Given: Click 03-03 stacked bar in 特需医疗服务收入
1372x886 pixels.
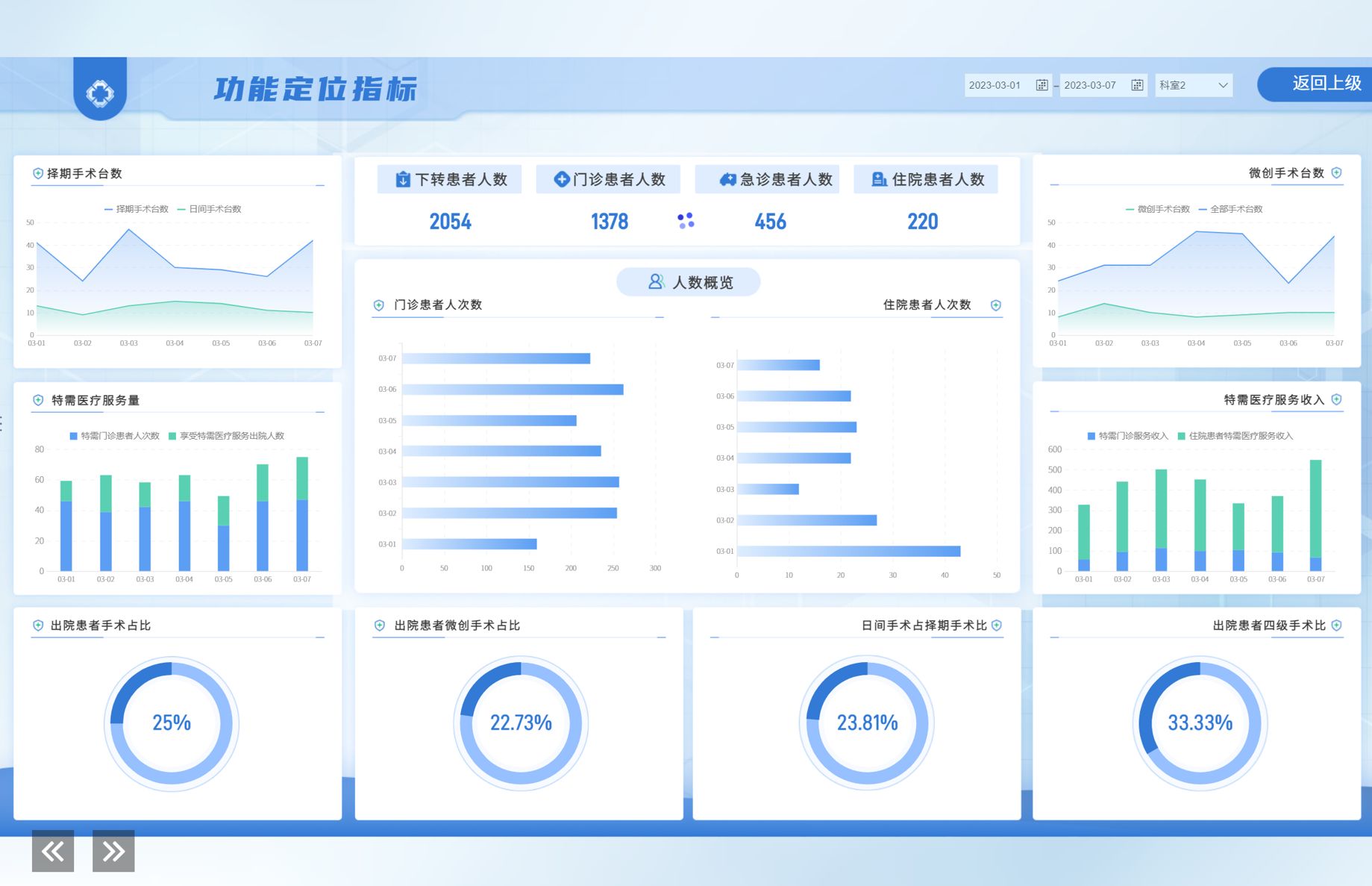Looking at the screenshot, I should (x=1161, y=520).
